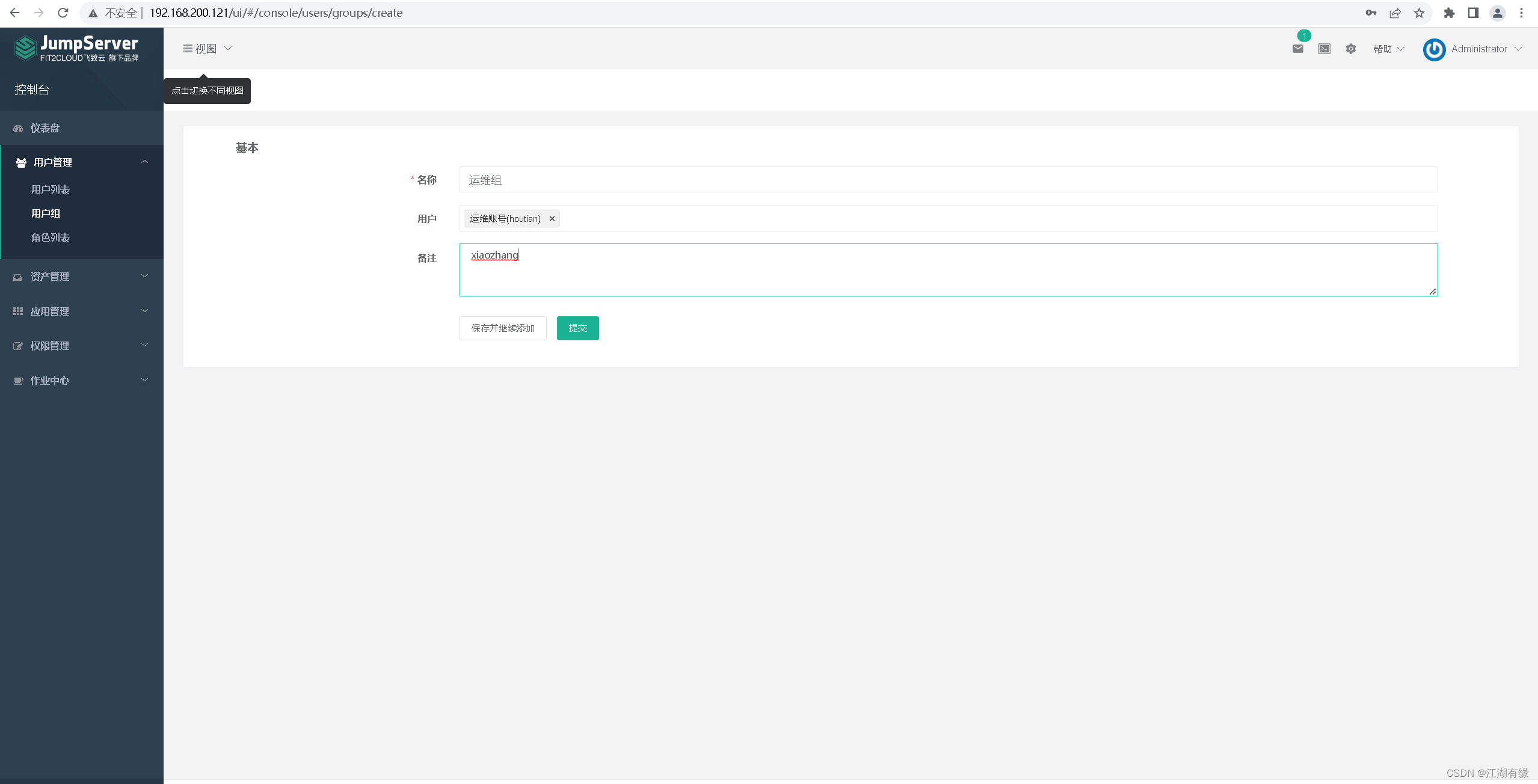Click the 提交 submit button
1538x784 pixels.
tap(577, 328)
